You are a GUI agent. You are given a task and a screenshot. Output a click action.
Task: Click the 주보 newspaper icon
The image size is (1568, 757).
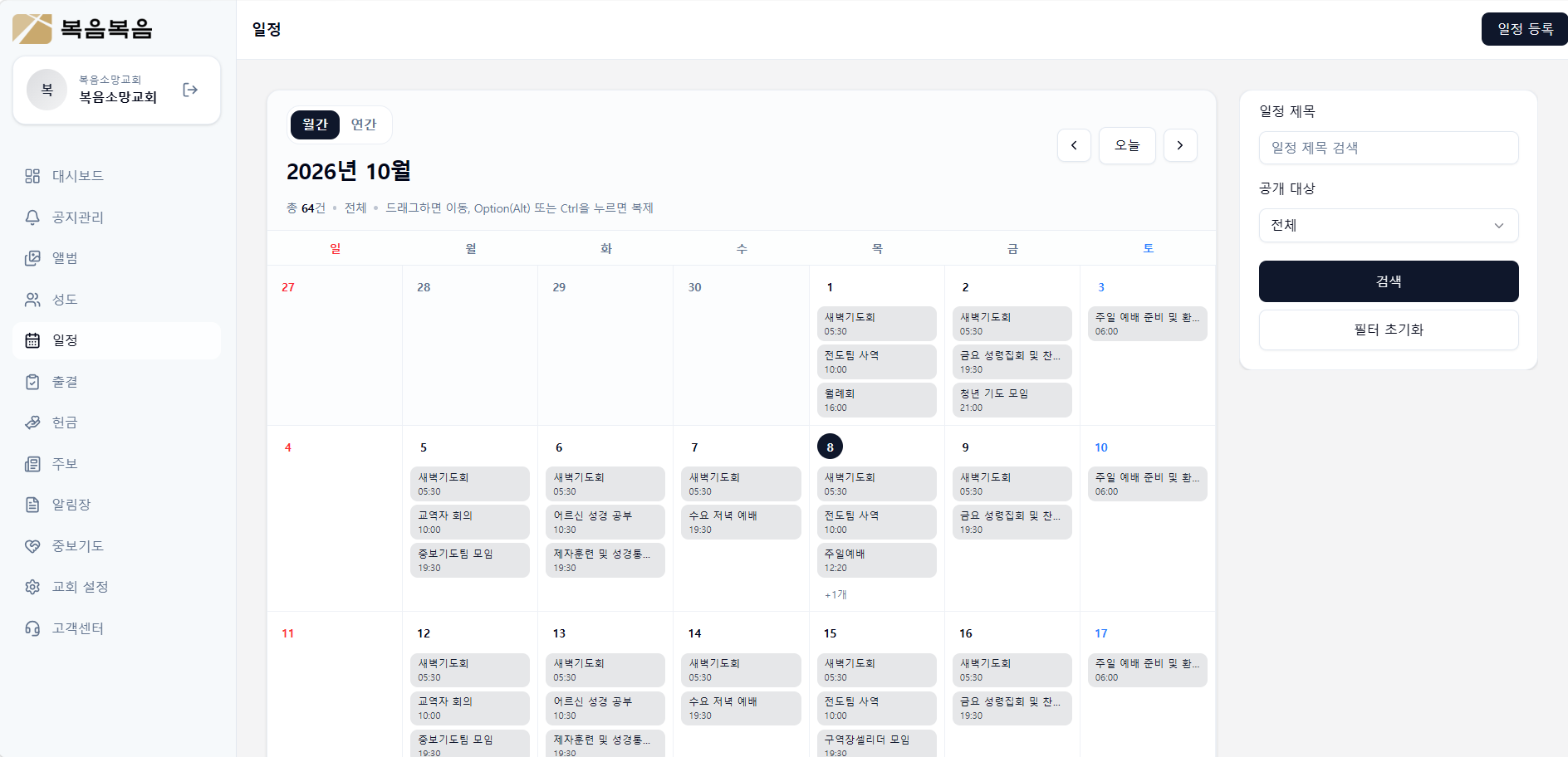[x=32, y=464]
